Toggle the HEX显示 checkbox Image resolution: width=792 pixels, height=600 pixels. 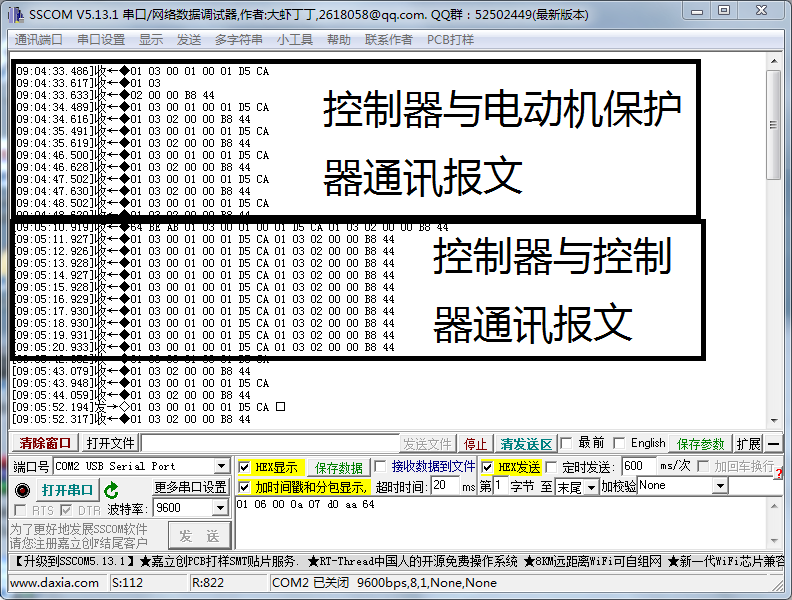tap(244, 467)
